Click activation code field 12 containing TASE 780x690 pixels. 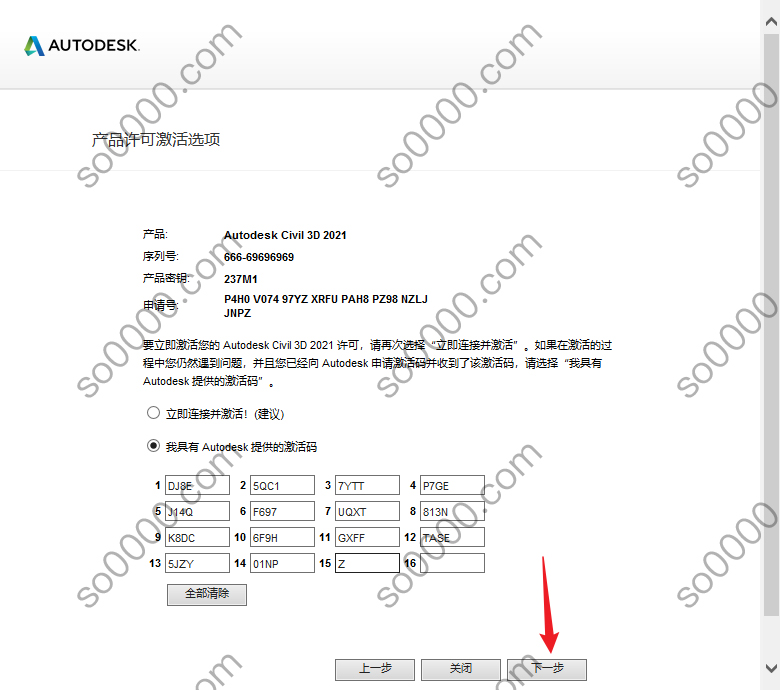pyautogui.click(x=453, y=537)
